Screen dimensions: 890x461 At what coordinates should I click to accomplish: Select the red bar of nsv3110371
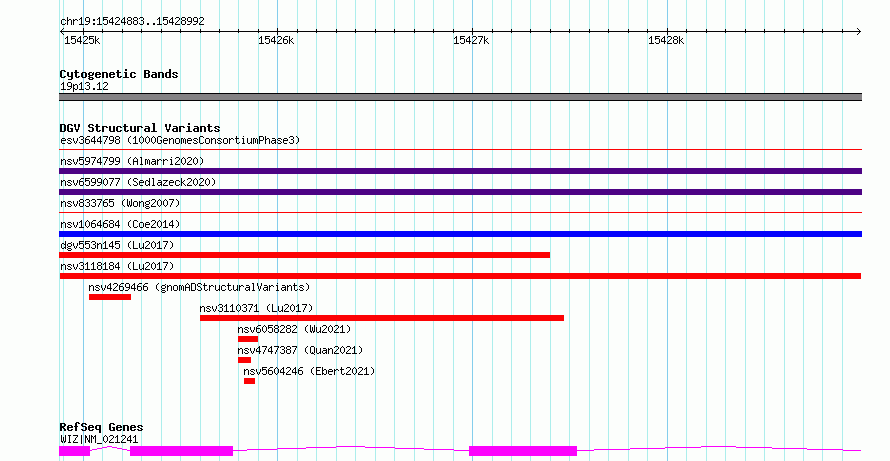click(382, 318)
